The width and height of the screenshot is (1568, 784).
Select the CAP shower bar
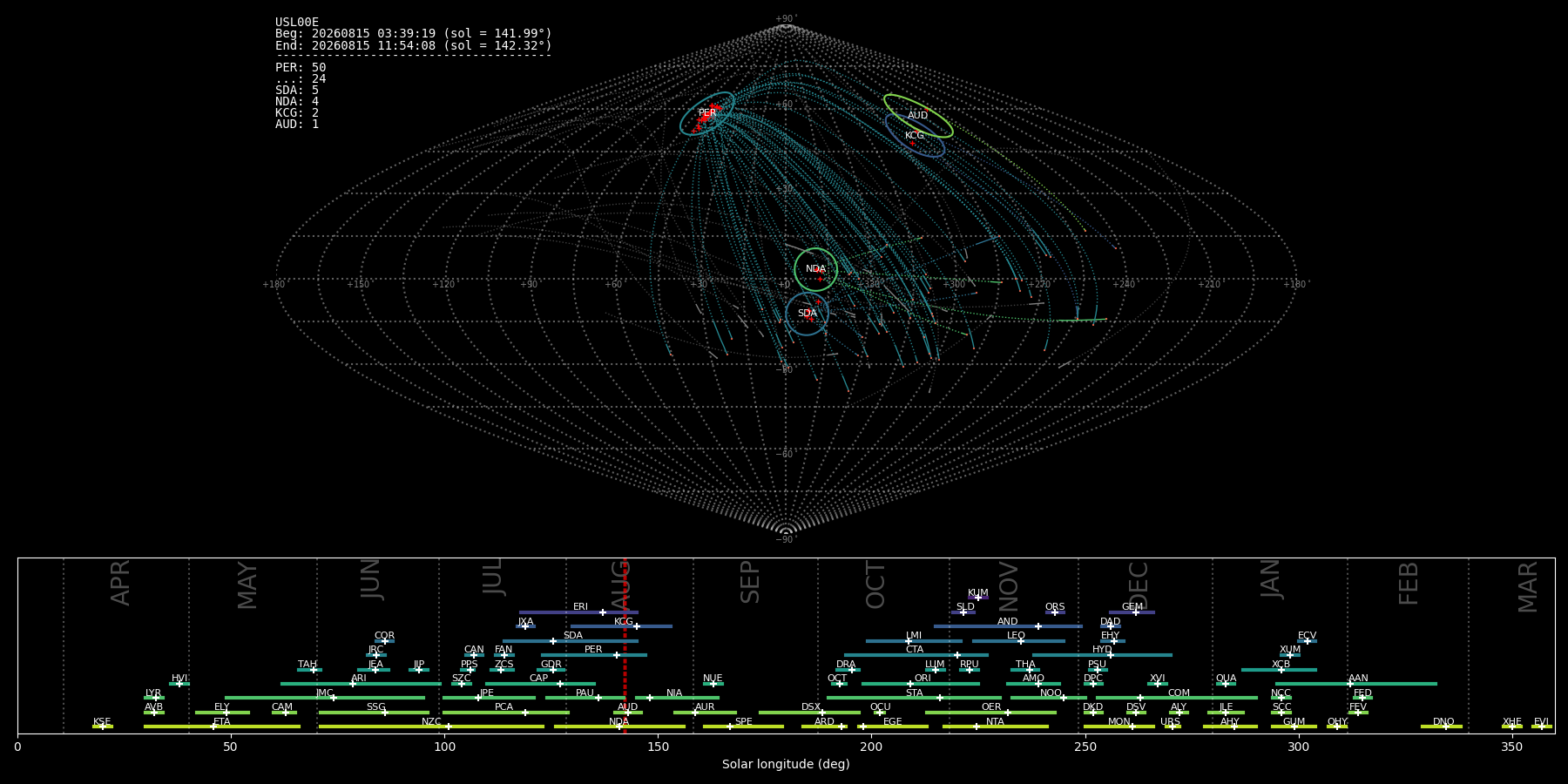coord(540,684)
